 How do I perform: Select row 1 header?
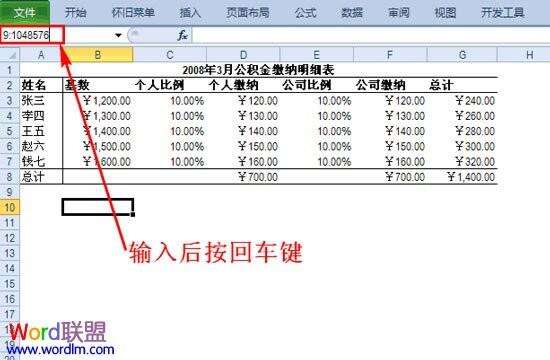[x=10, y=70]
